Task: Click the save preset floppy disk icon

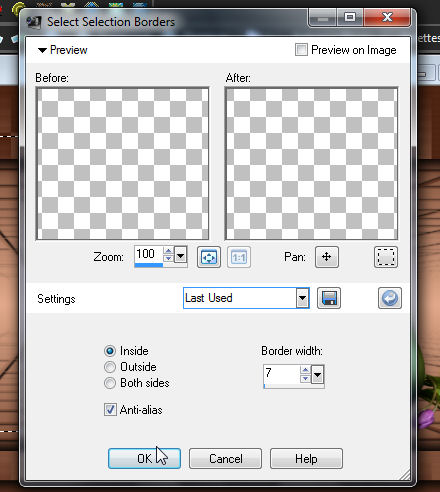Action: click(329, 298)
